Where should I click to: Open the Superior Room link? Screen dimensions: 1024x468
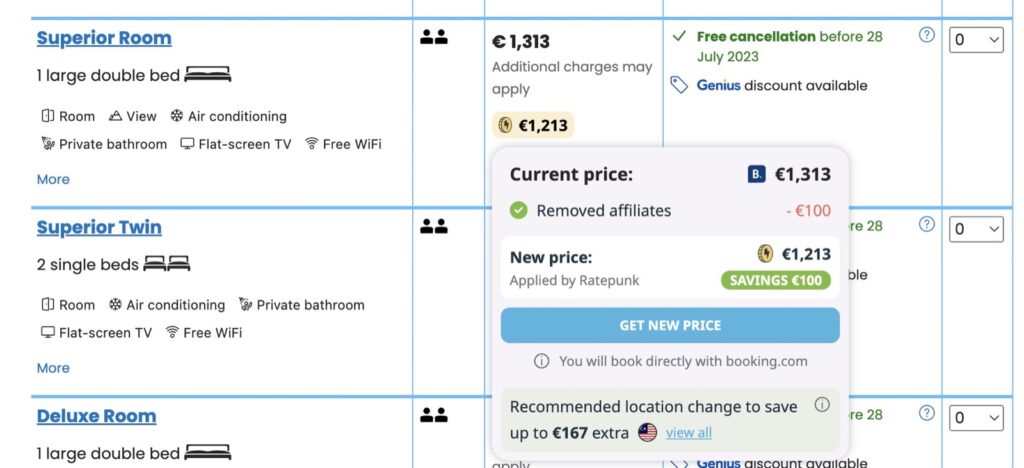[104, 39]
